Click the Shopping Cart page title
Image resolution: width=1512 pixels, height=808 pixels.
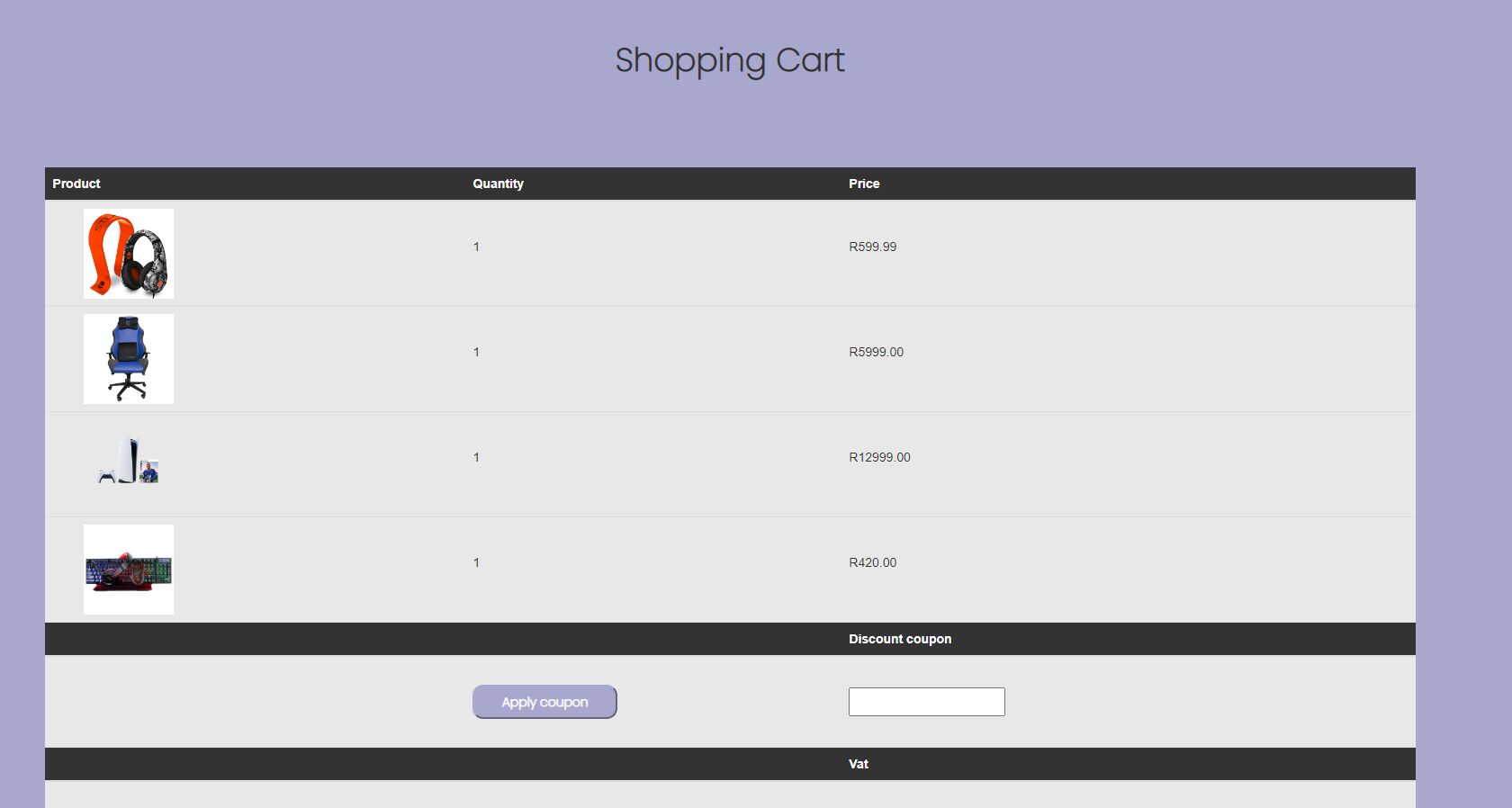pos(730,60)
